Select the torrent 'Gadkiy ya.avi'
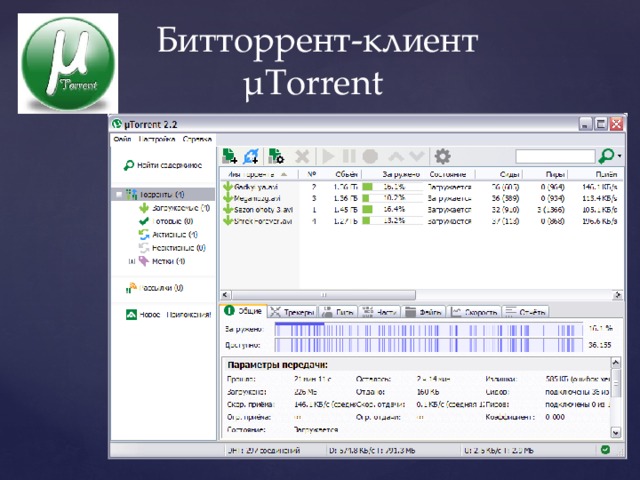640x480 pixels. tap(256, 187)
